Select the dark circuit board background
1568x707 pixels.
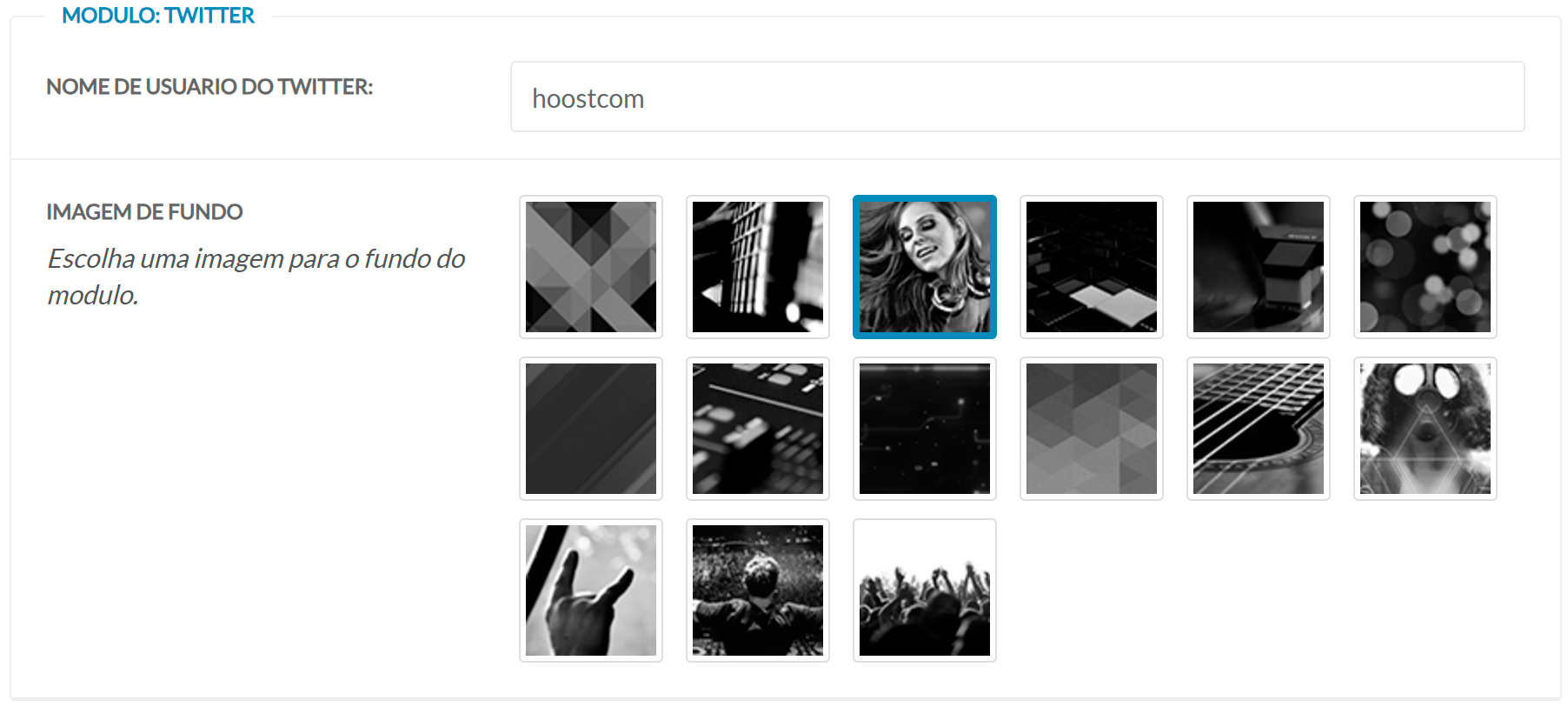point(925,429)
